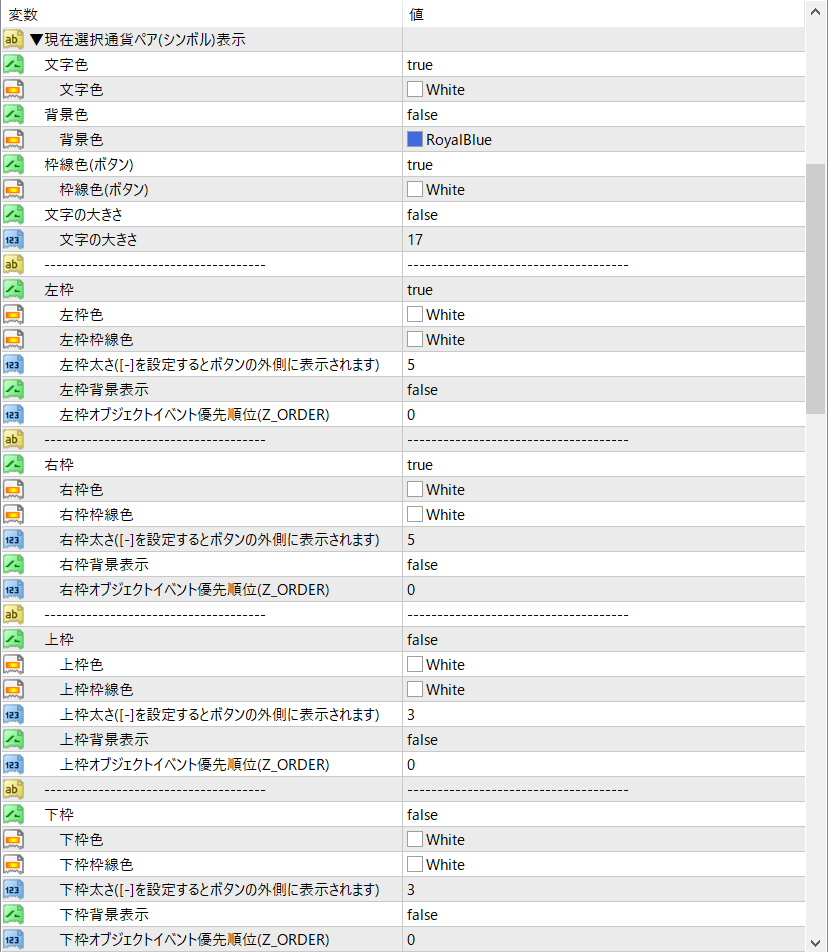
Task: Click the boolean icon of the 上枠 row
Action: pyautogui.click(x=13, y=639)
